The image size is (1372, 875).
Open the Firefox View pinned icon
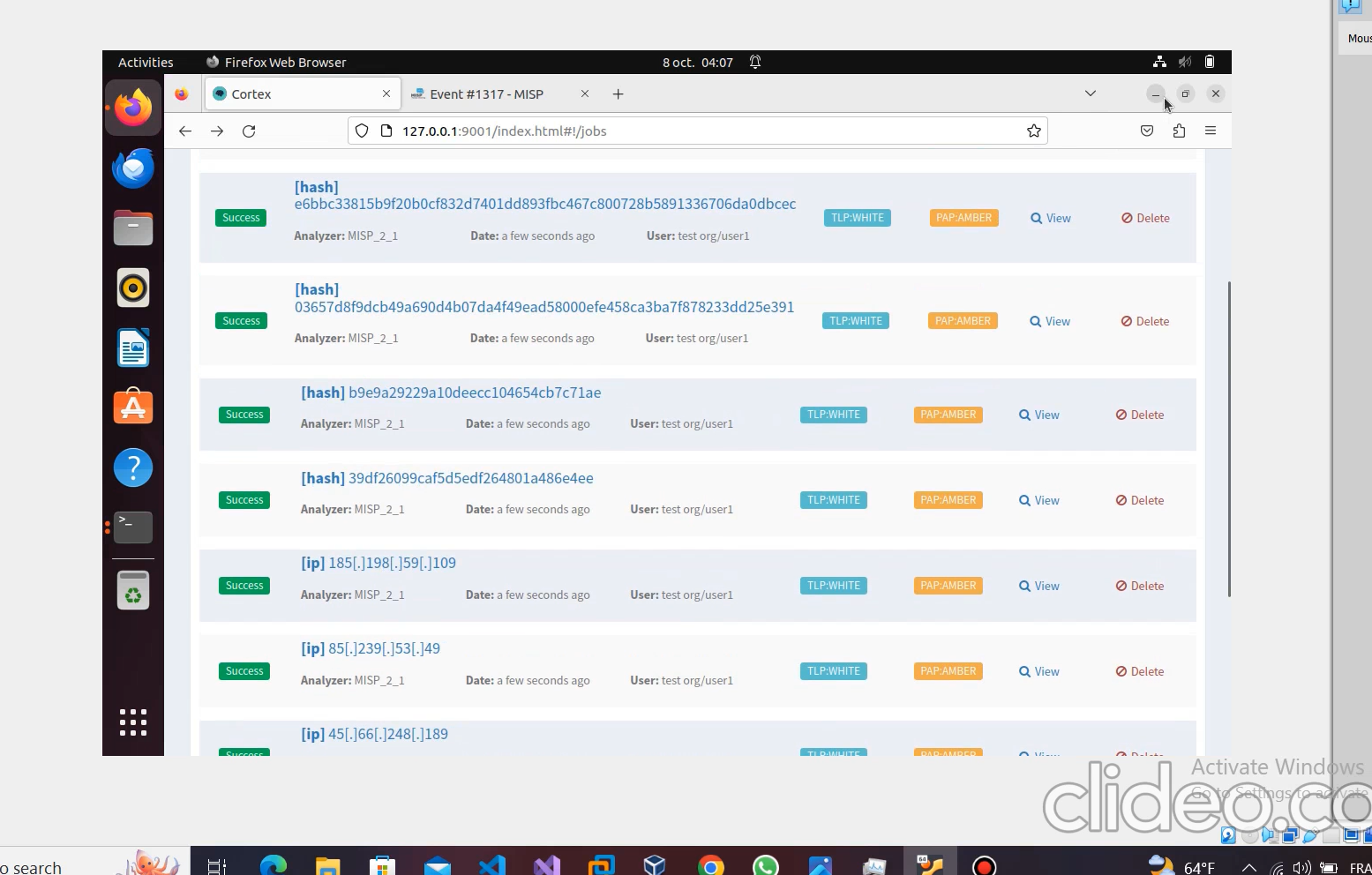tap(182, 94)
